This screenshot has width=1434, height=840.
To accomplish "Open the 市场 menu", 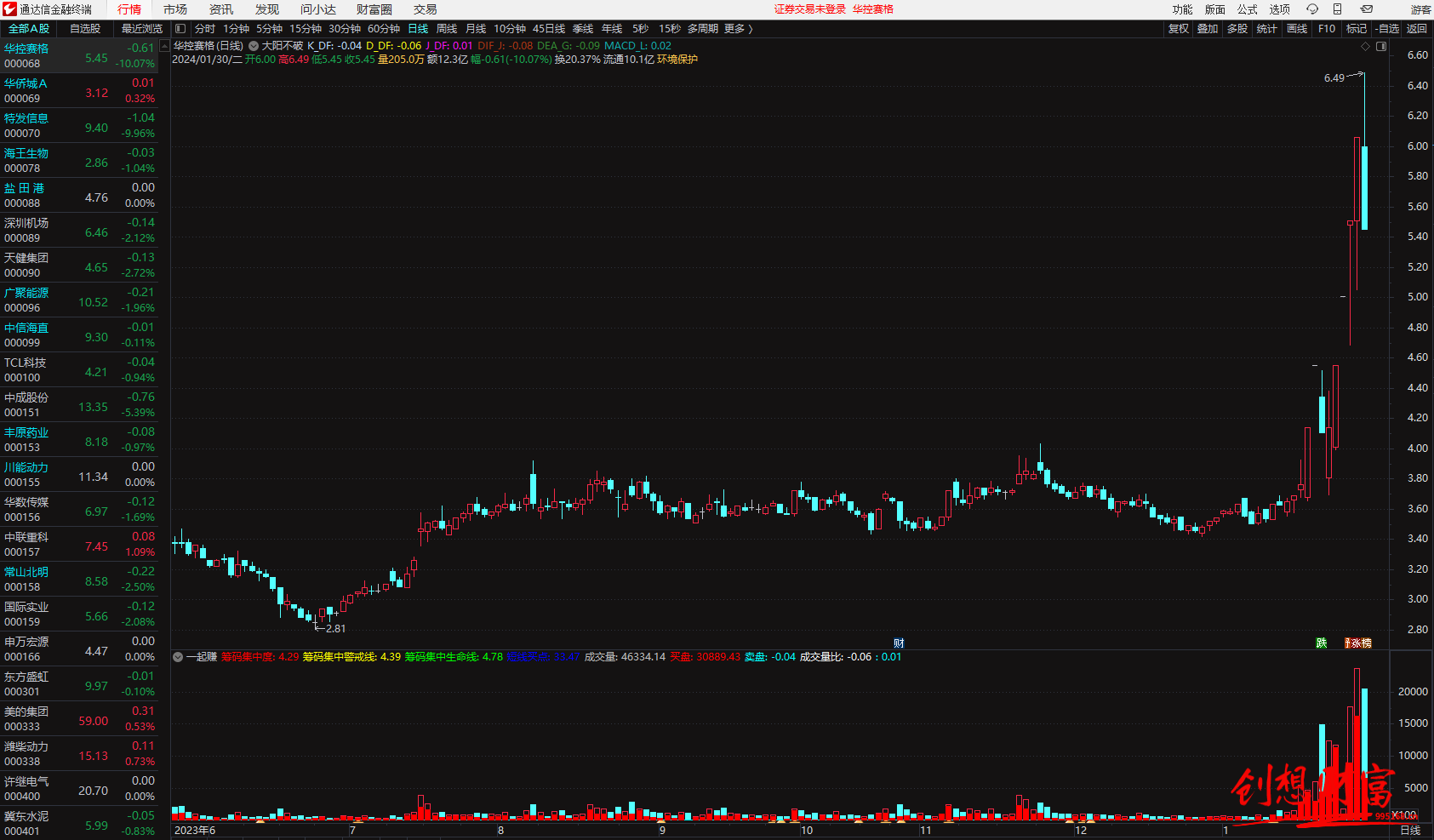I will (x=175, y=9).
